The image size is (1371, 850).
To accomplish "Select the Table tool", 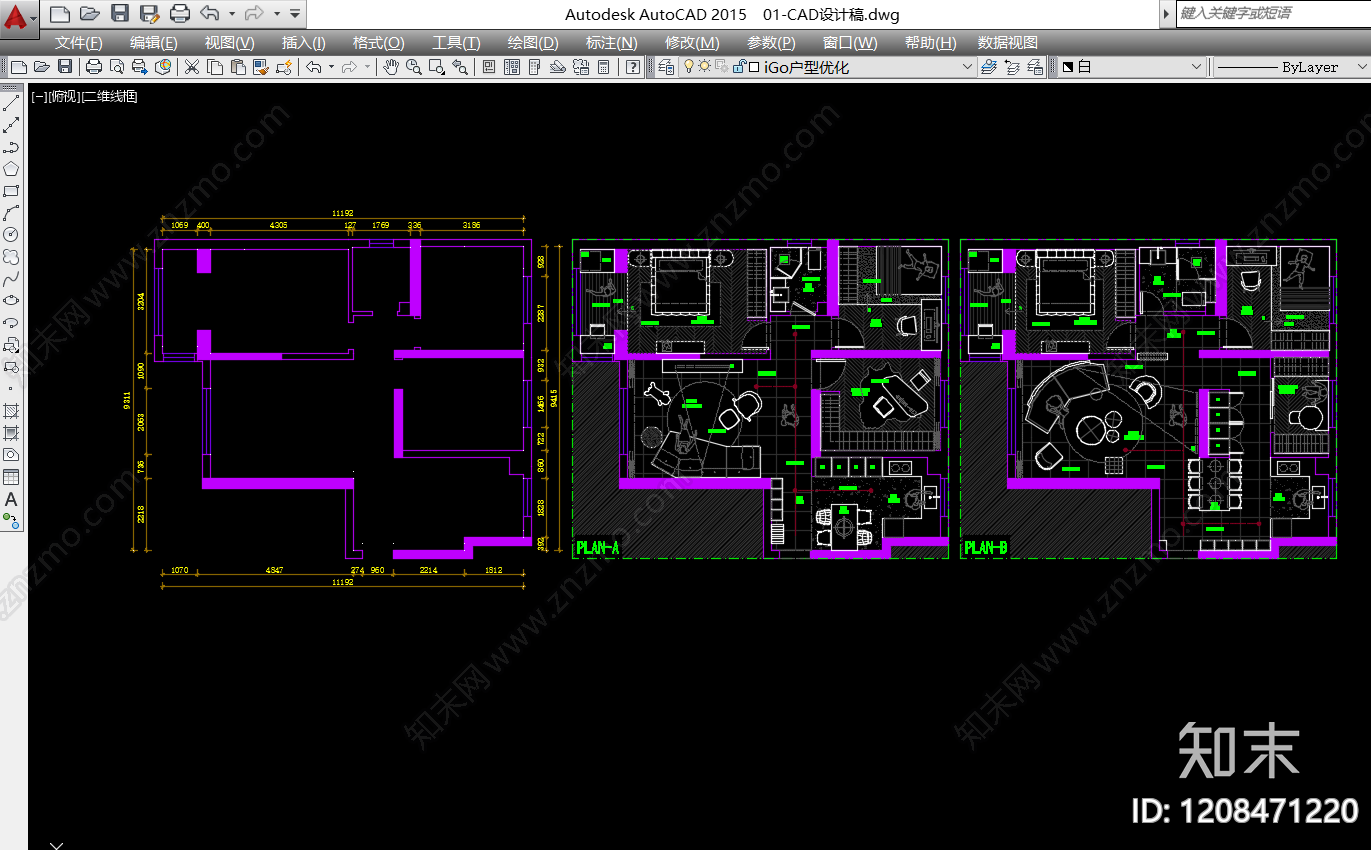I will click(12, 477).
